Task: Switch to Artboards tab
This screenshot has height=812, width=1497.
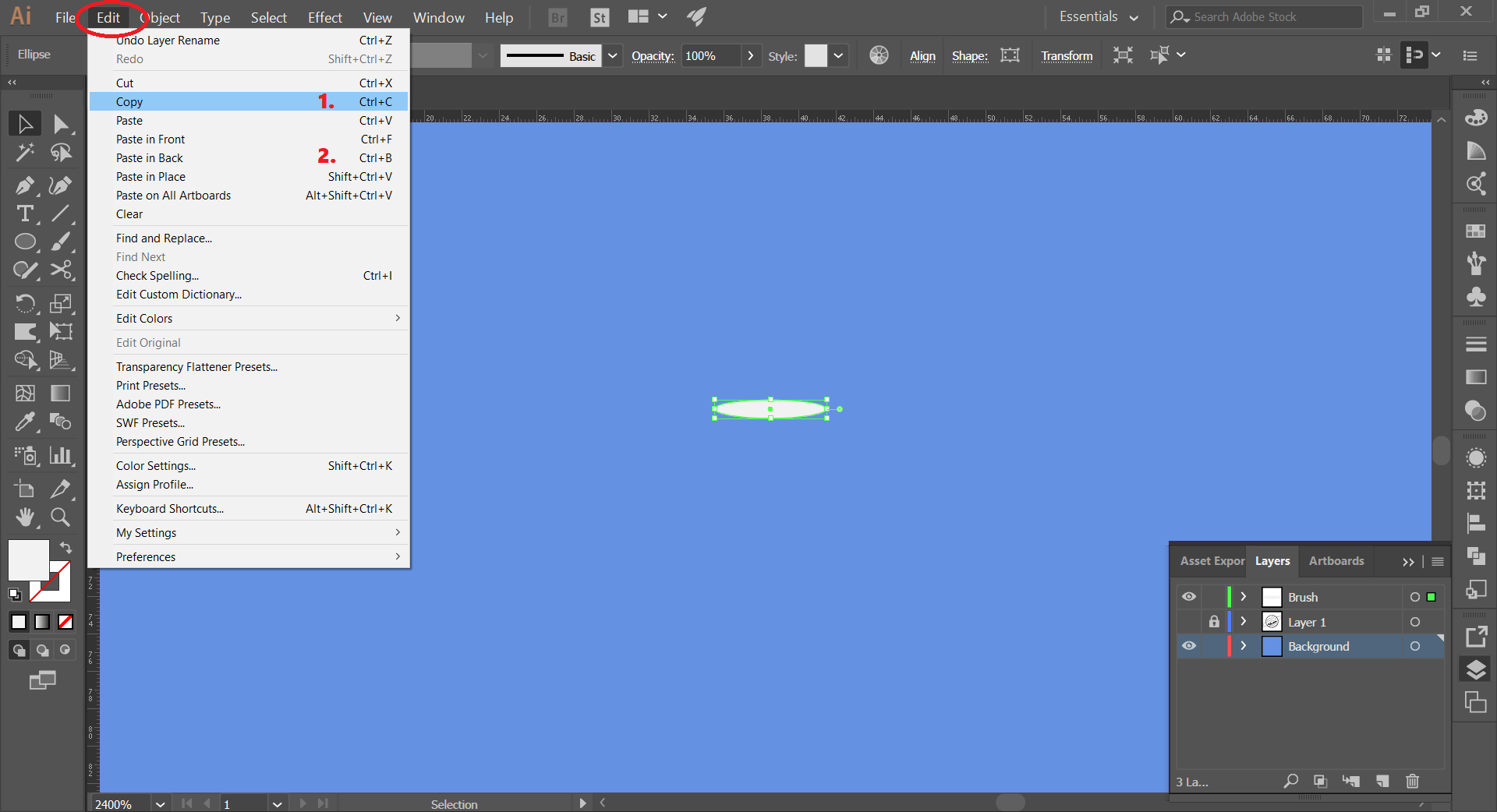Action: [1336, 561]
